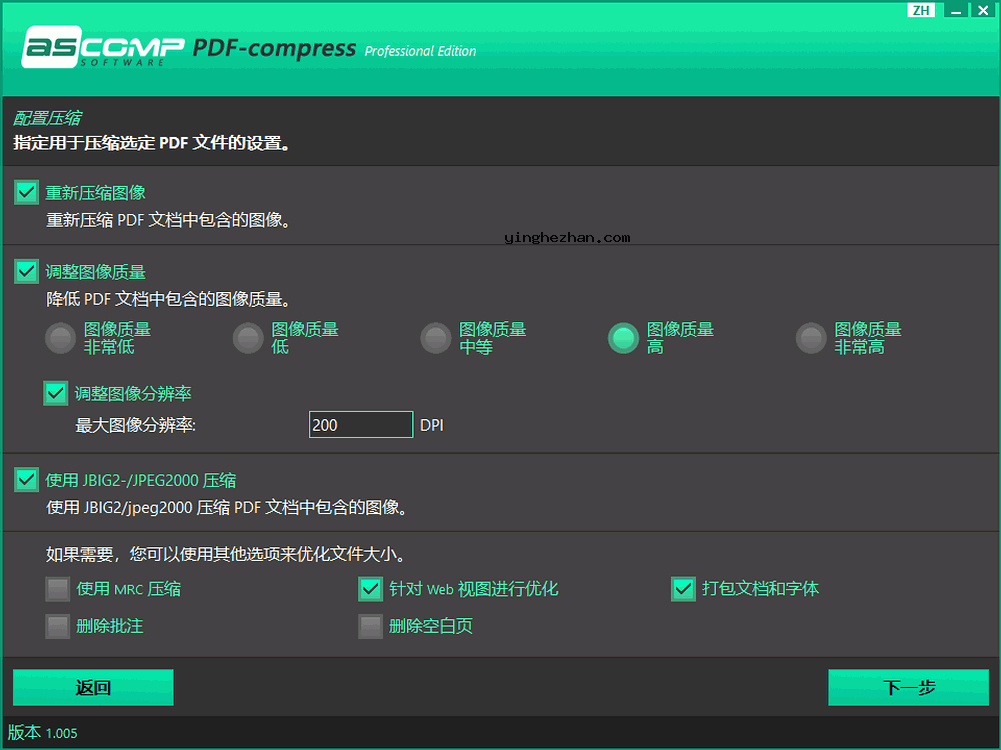
Task: Click the Professional Edition label
Action: pos(420,51)
